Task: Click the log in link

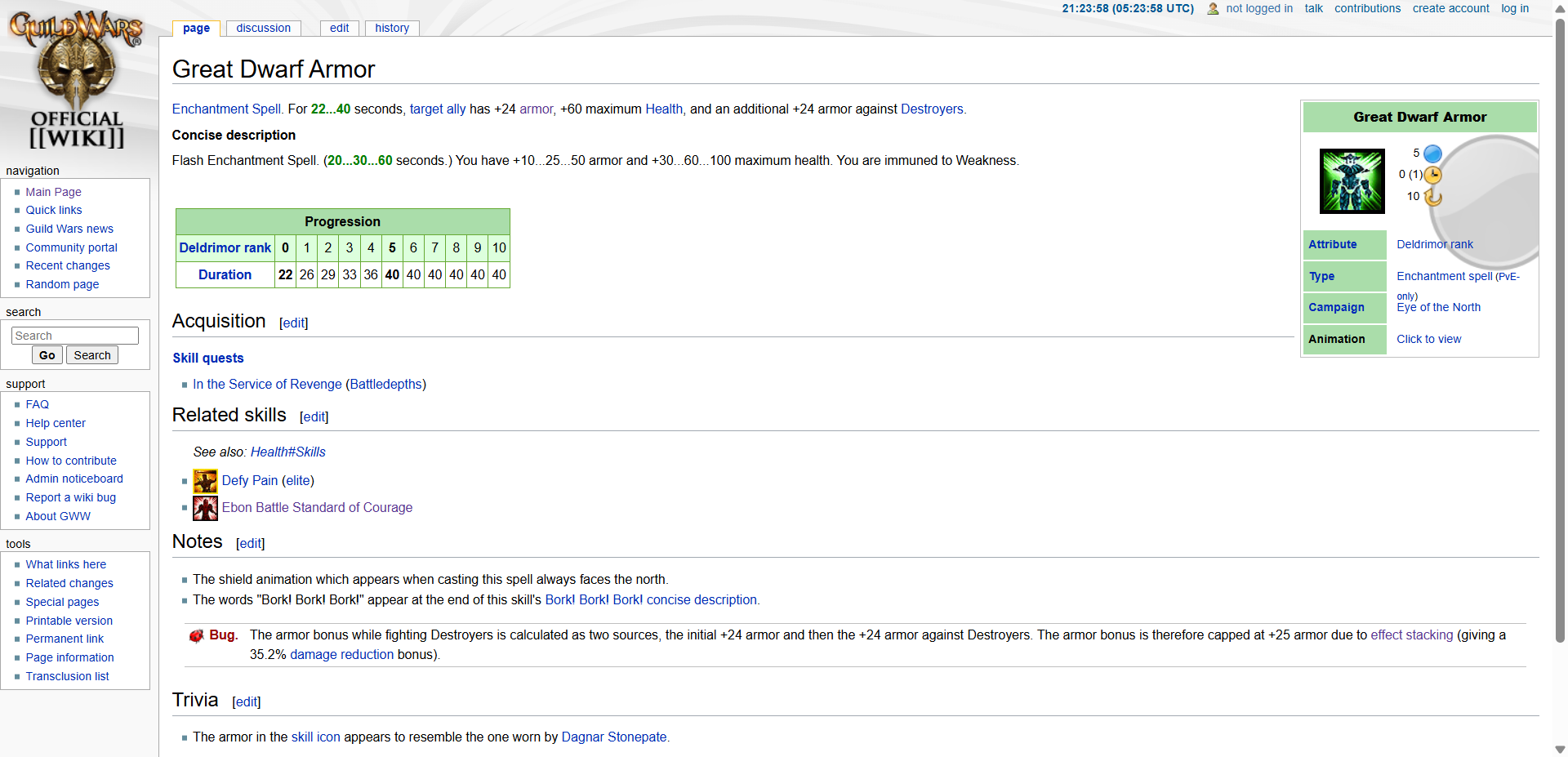Action: [1514, 8]
